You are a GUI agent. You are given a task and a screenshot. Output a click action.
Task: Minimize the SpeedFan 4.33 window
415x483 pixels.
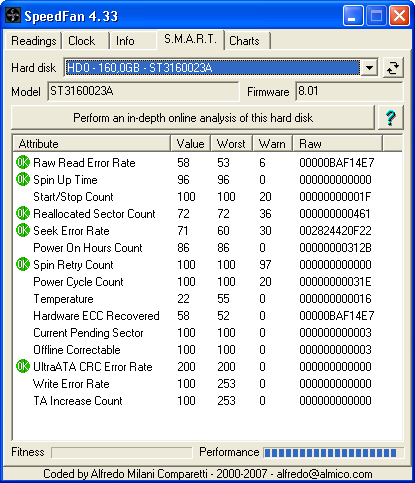(353, 15)
